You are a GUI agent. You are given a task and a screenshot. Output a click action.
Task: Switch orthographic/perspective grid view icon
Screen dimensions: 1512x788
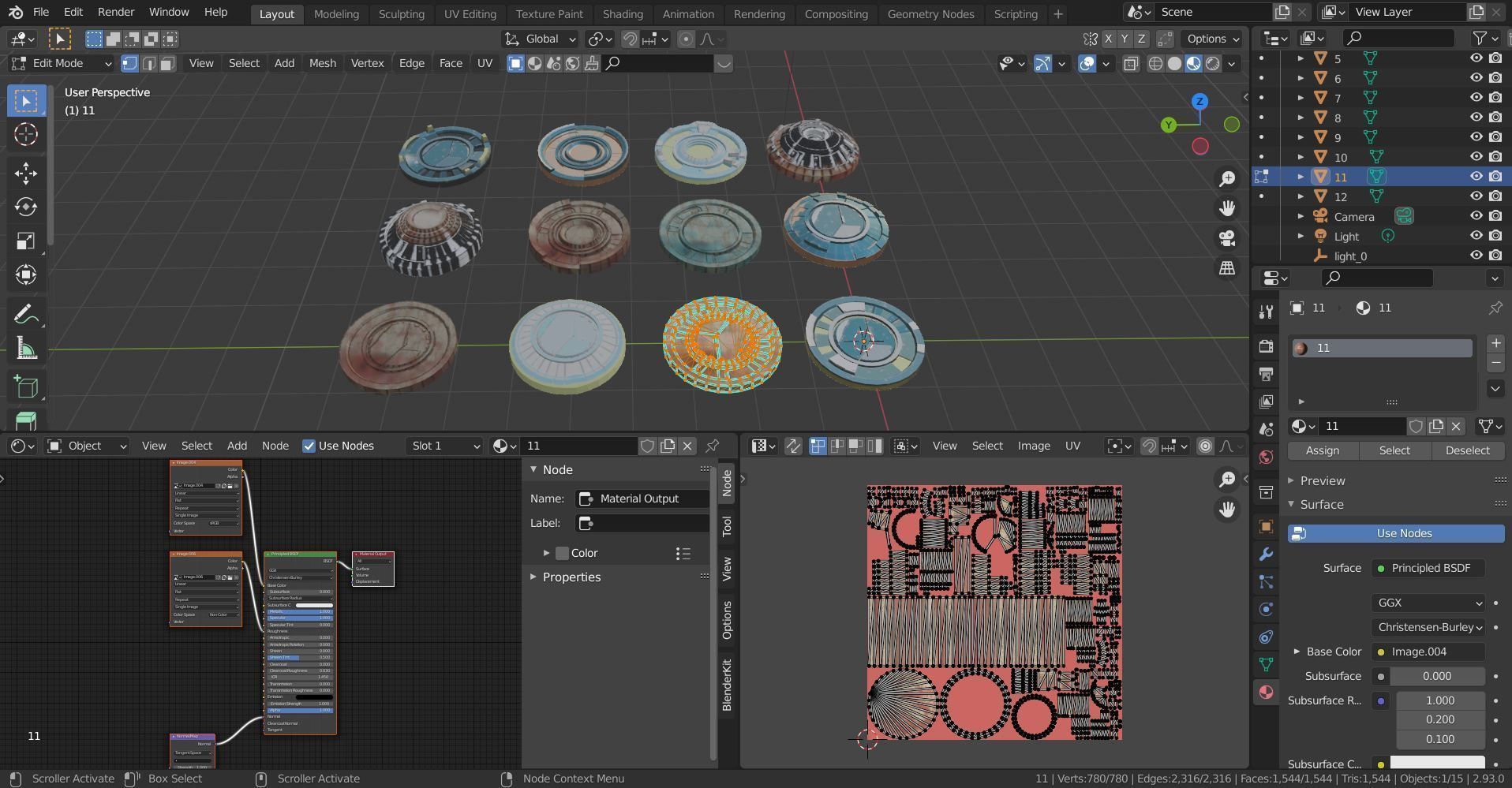pos(1227,268)
